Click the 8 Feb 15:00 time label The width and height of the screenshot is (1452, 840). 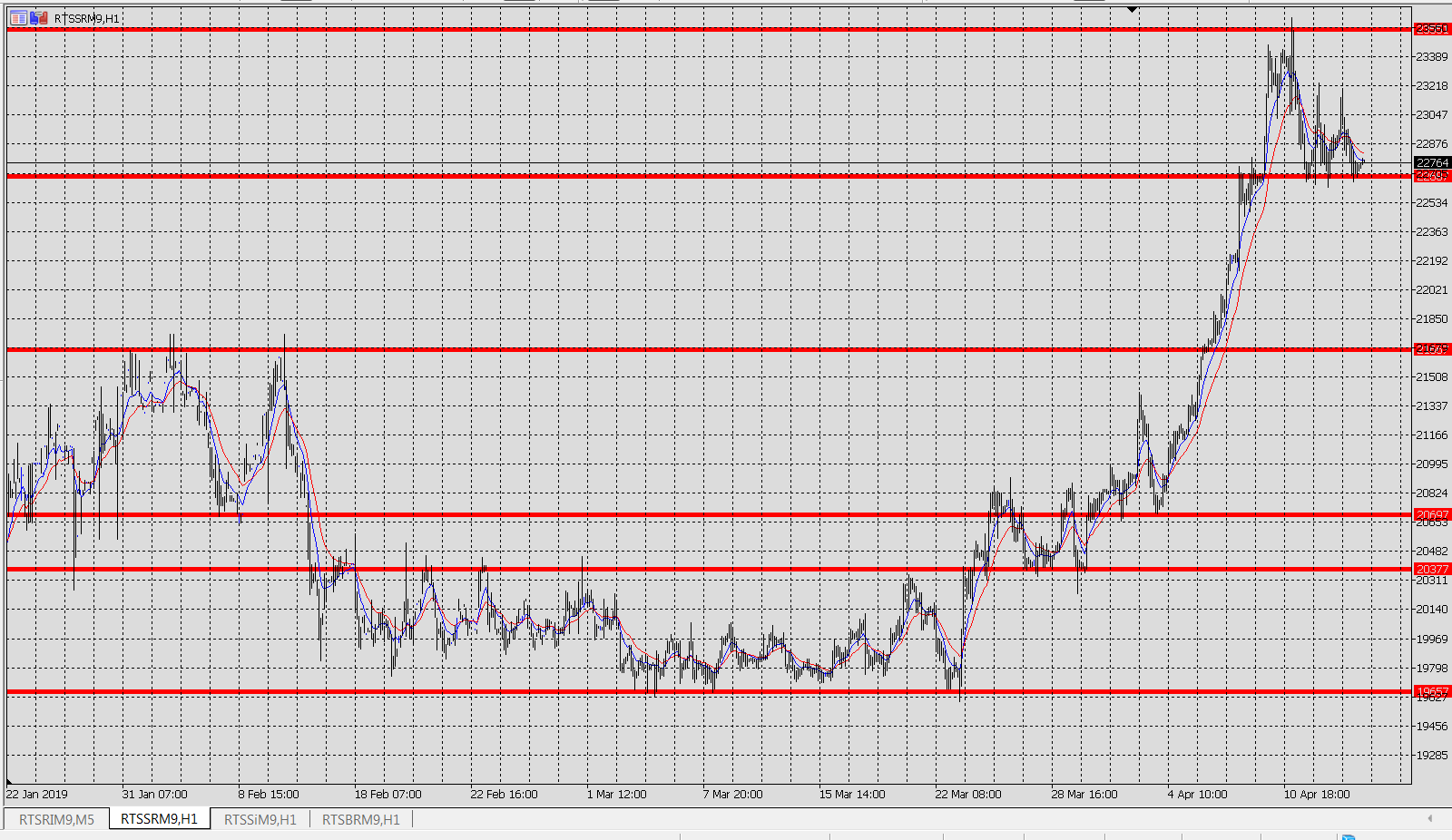click(x=269, y=795)
